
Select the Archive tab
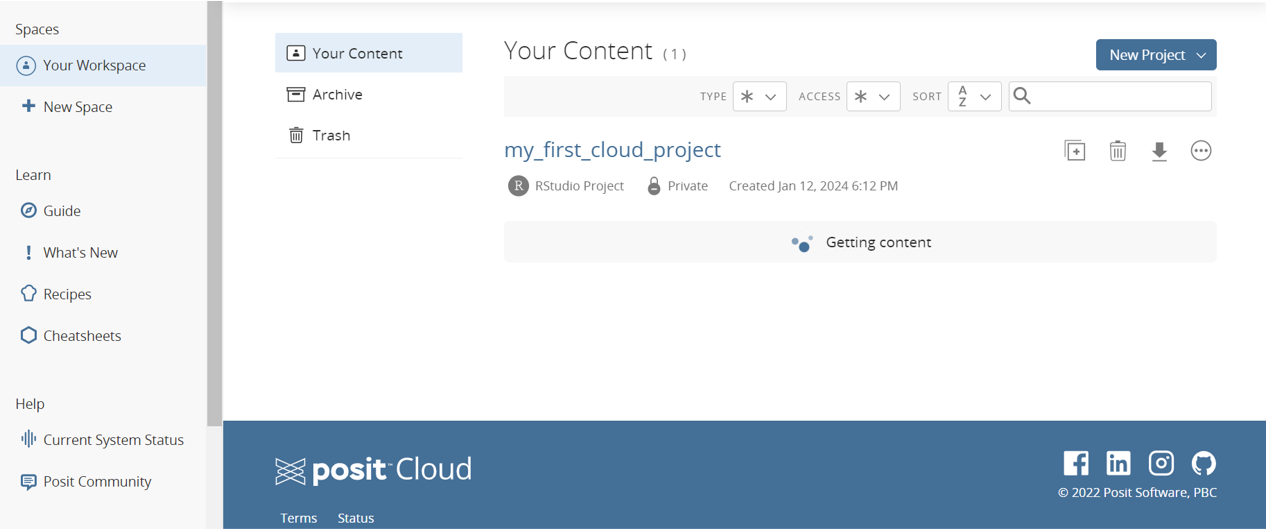click(369, 94)
